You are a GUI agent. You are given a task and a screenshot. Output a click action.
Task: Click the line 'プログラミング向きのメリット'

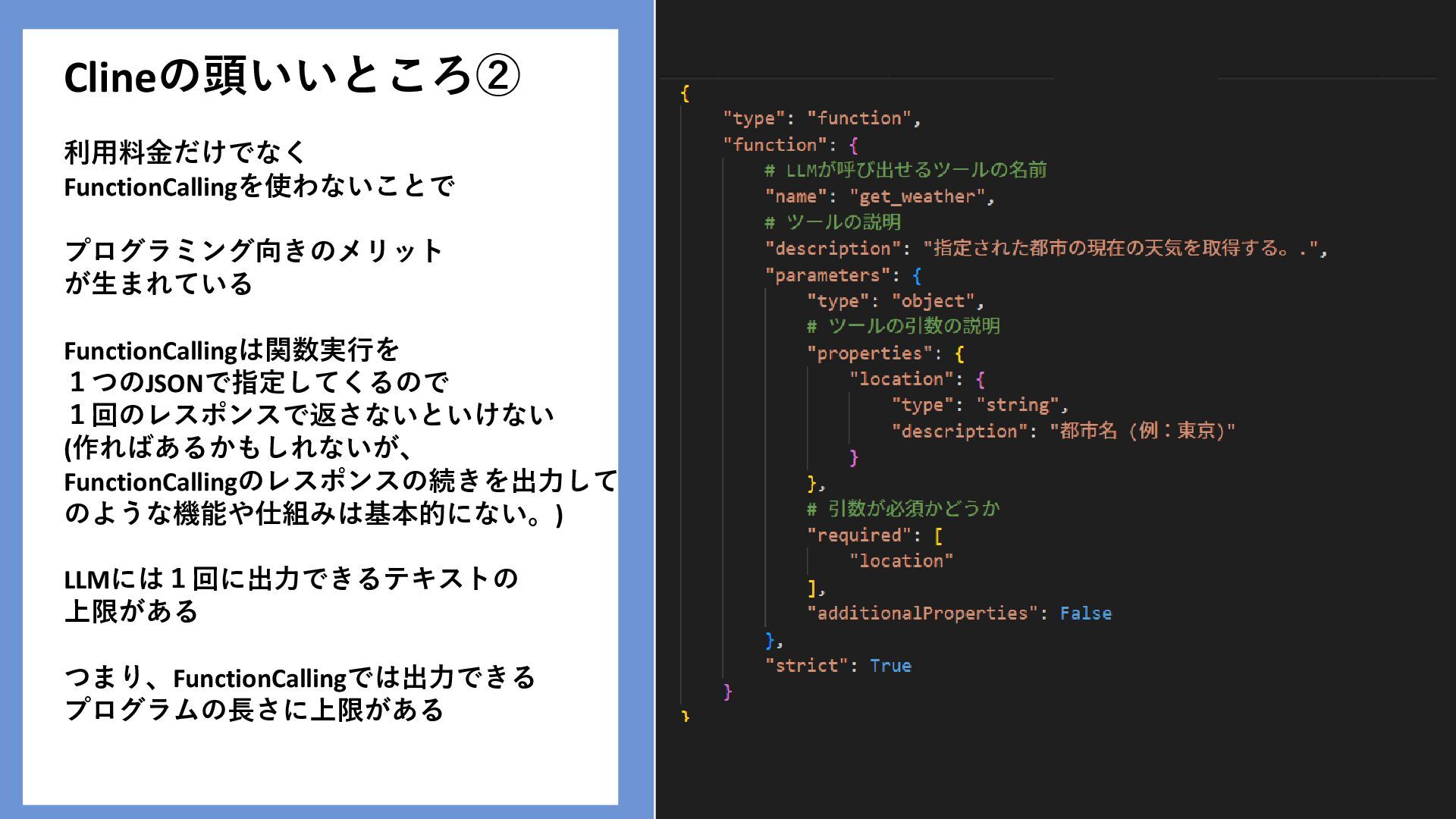[x=253, y=250]
